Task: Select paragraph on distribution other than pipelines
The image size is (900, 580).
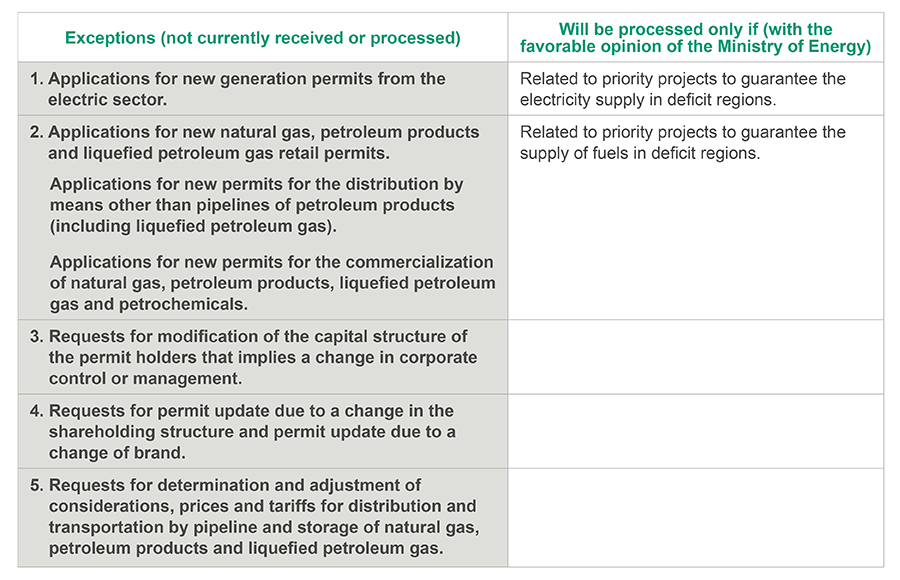Action: click(255, 205)
